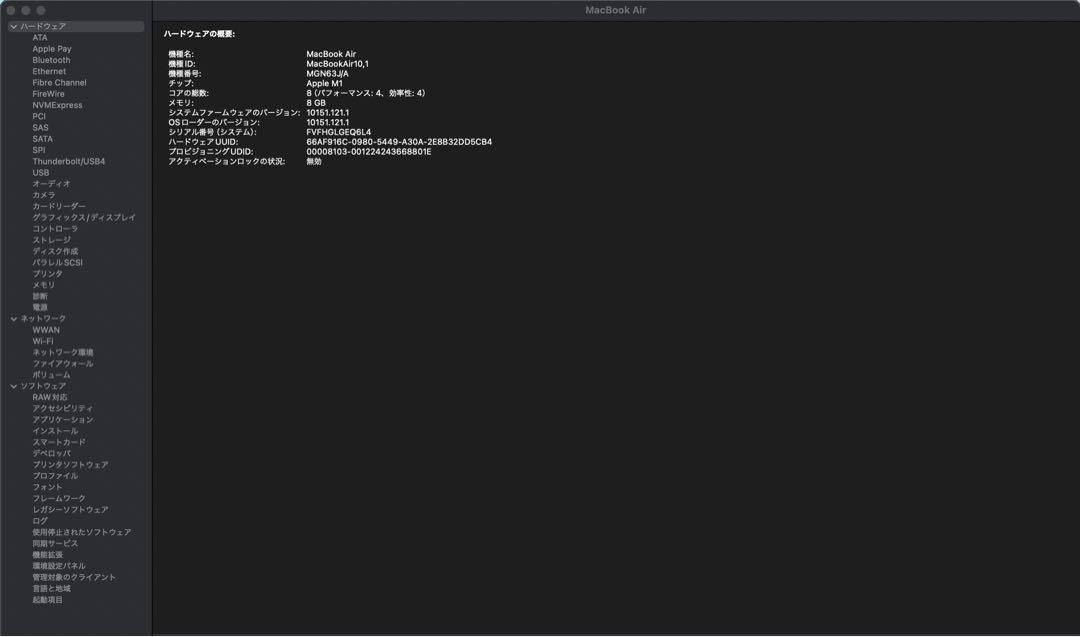Open the インストール entry
This screenshot has width=1080, height=637.
pos(55,431)
